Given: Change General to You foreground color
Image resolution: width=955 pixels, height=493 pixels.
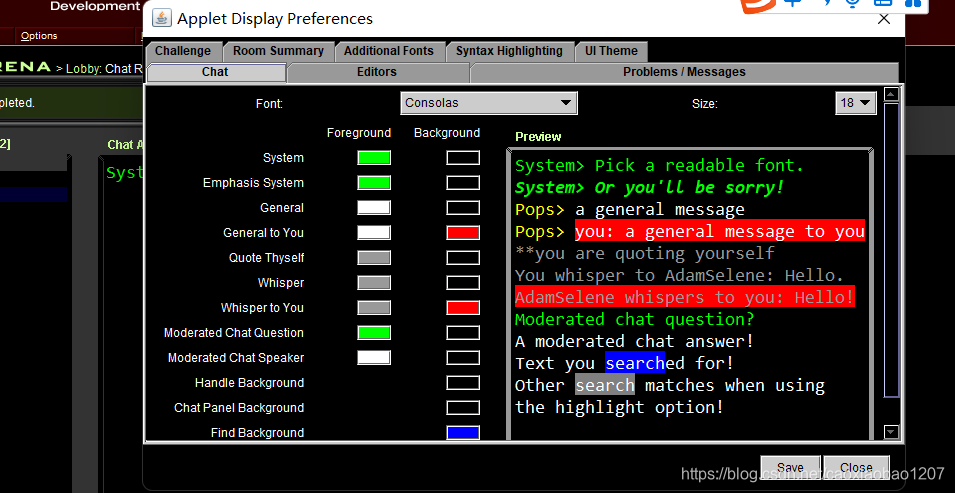Looking at the screenshot, I should [x=374, y=233].
